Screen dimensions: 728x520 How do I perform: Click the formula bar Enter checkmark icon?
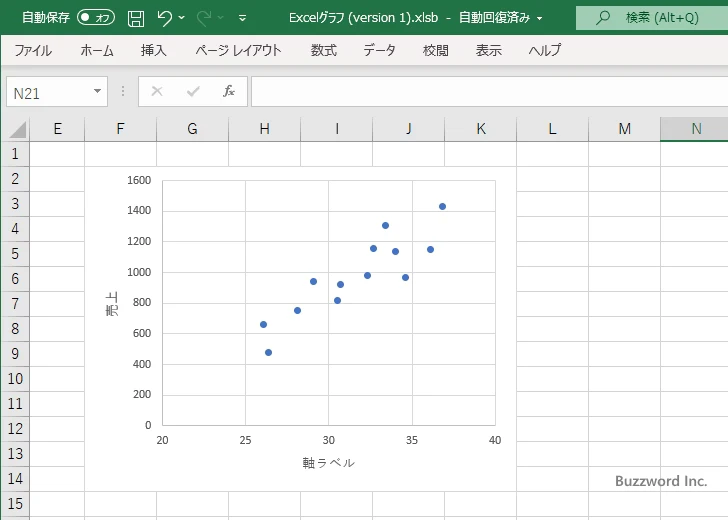click(193, 91)
